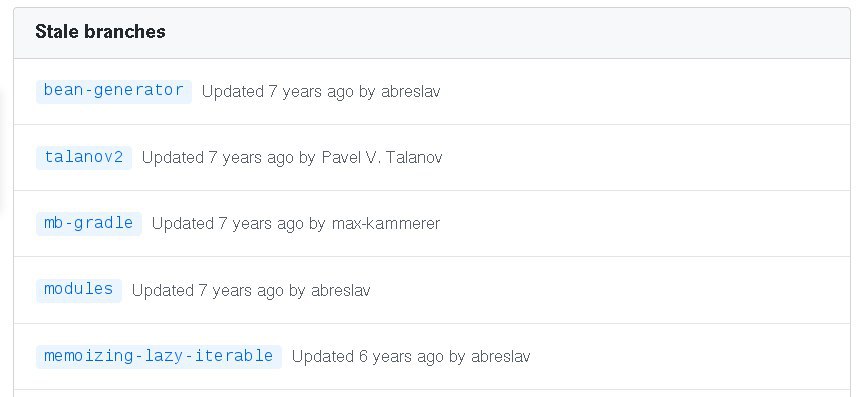Click '7 years ago' beside mb-gradle
Image resolution: width=868 pixels, height=397 pixels.
pos(261,224)
